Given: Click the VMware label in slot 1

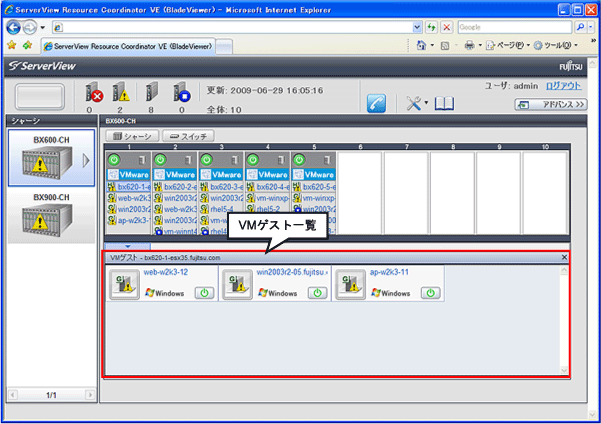Looking at the screenshot, I should 128,175.
